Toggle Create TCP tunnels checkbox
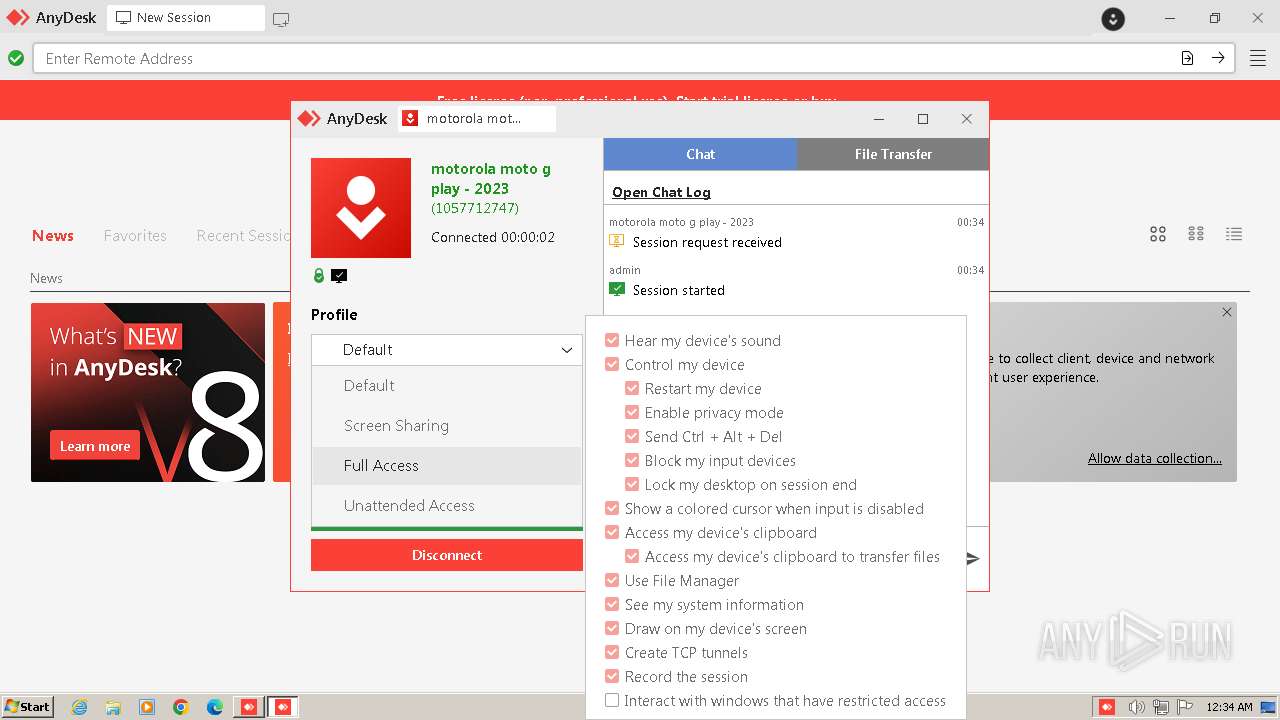The height and width of the screenshot is (720, 1280). coord(612,653)
